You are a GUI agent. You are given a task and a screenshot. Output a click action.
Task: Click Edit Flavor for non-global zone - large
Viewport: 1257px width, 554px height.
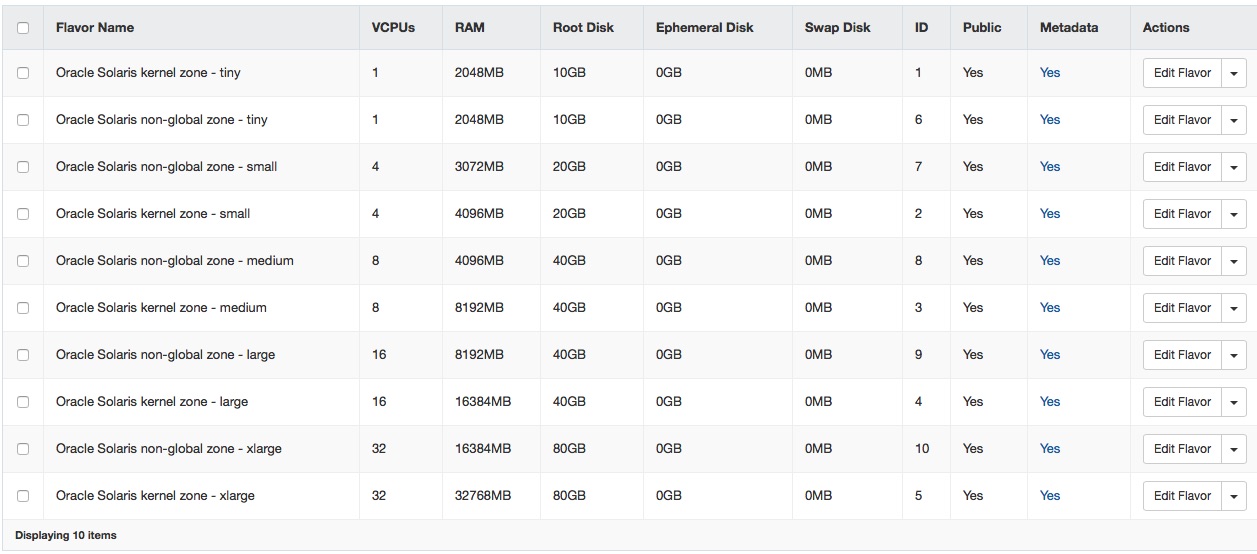pyautogui.click(x=1182, y=355)
